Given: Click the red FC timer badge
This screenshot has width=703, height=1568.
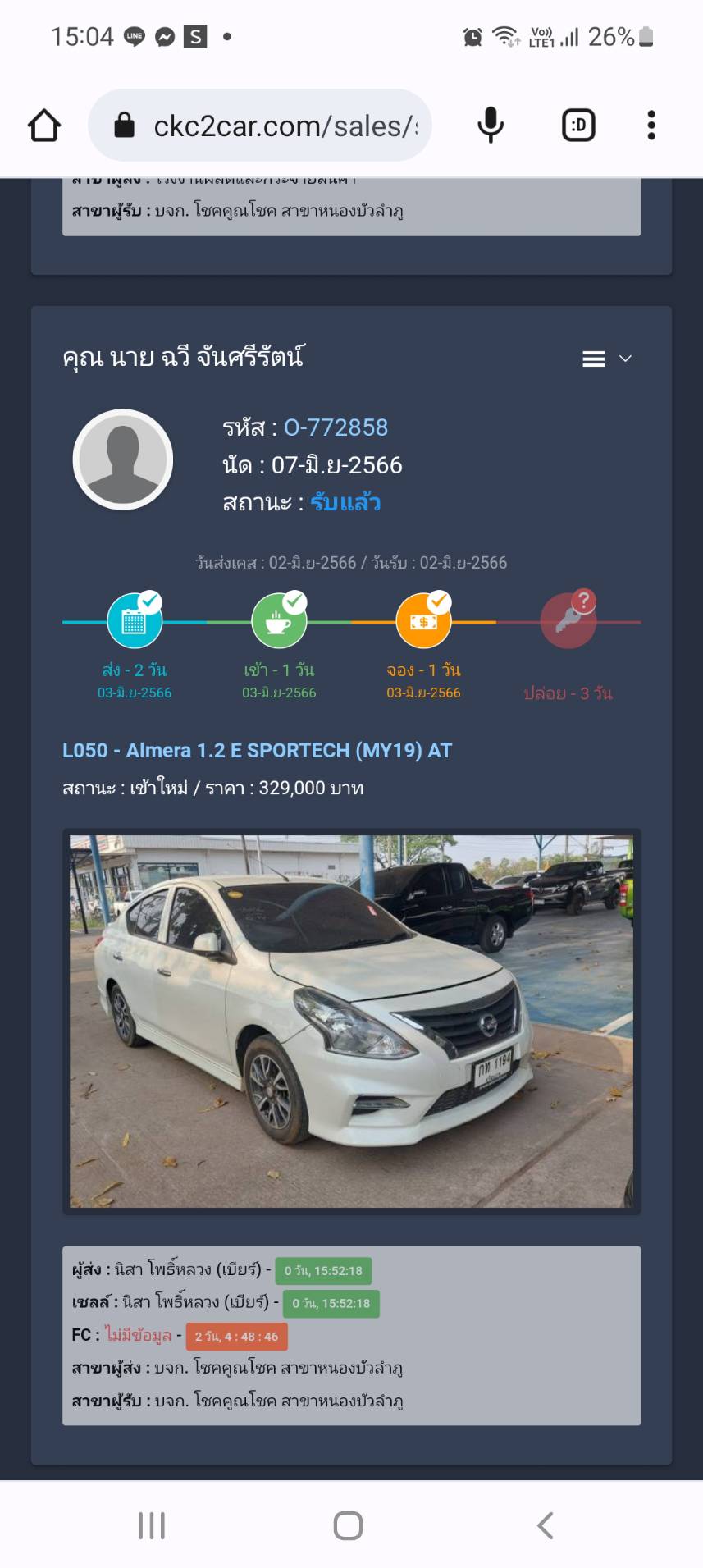Looking at the screenshot, I should [x=236, y=1337].
